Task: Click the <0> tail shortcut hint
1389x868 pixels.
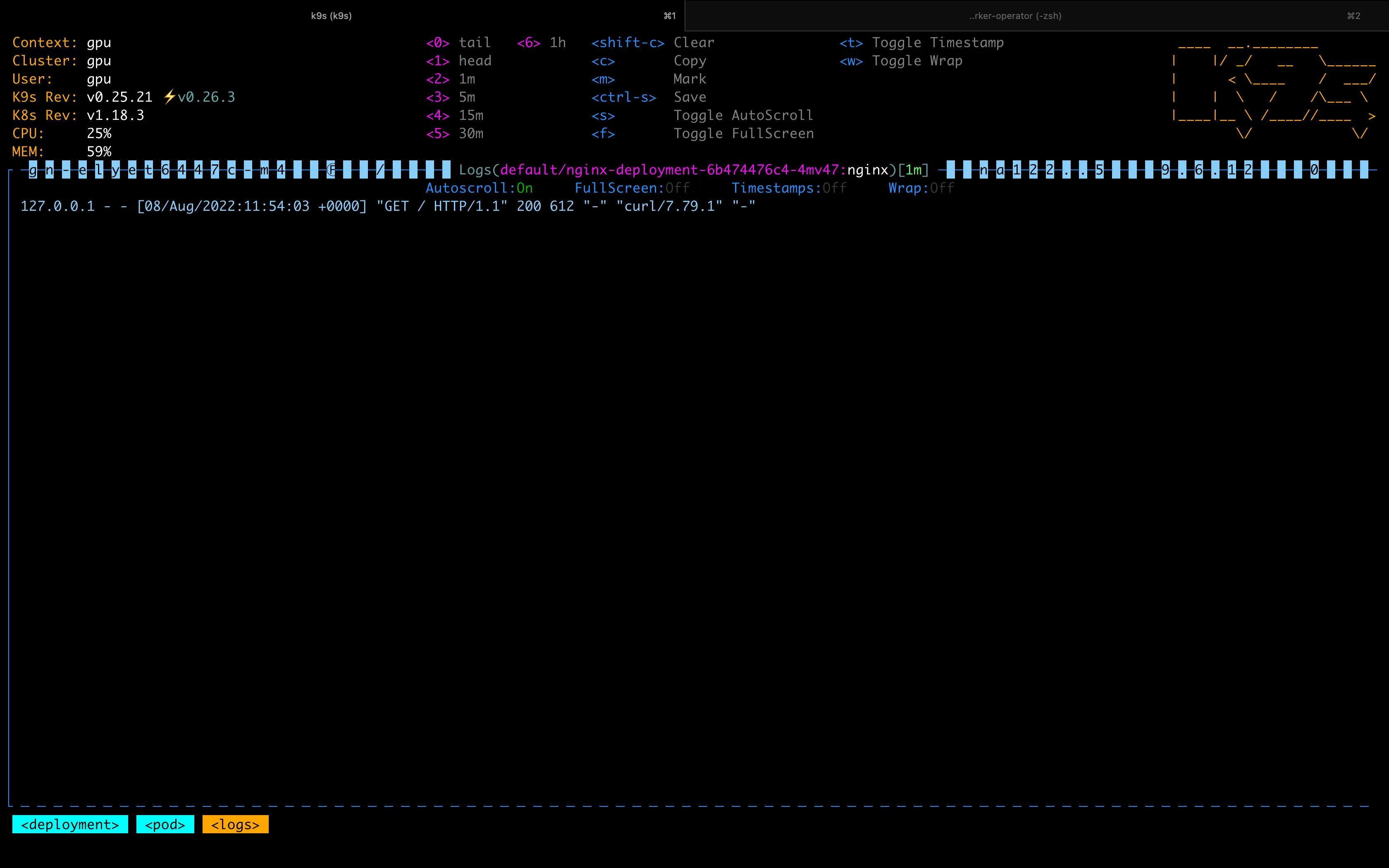Action: click(x=458, y=43)
